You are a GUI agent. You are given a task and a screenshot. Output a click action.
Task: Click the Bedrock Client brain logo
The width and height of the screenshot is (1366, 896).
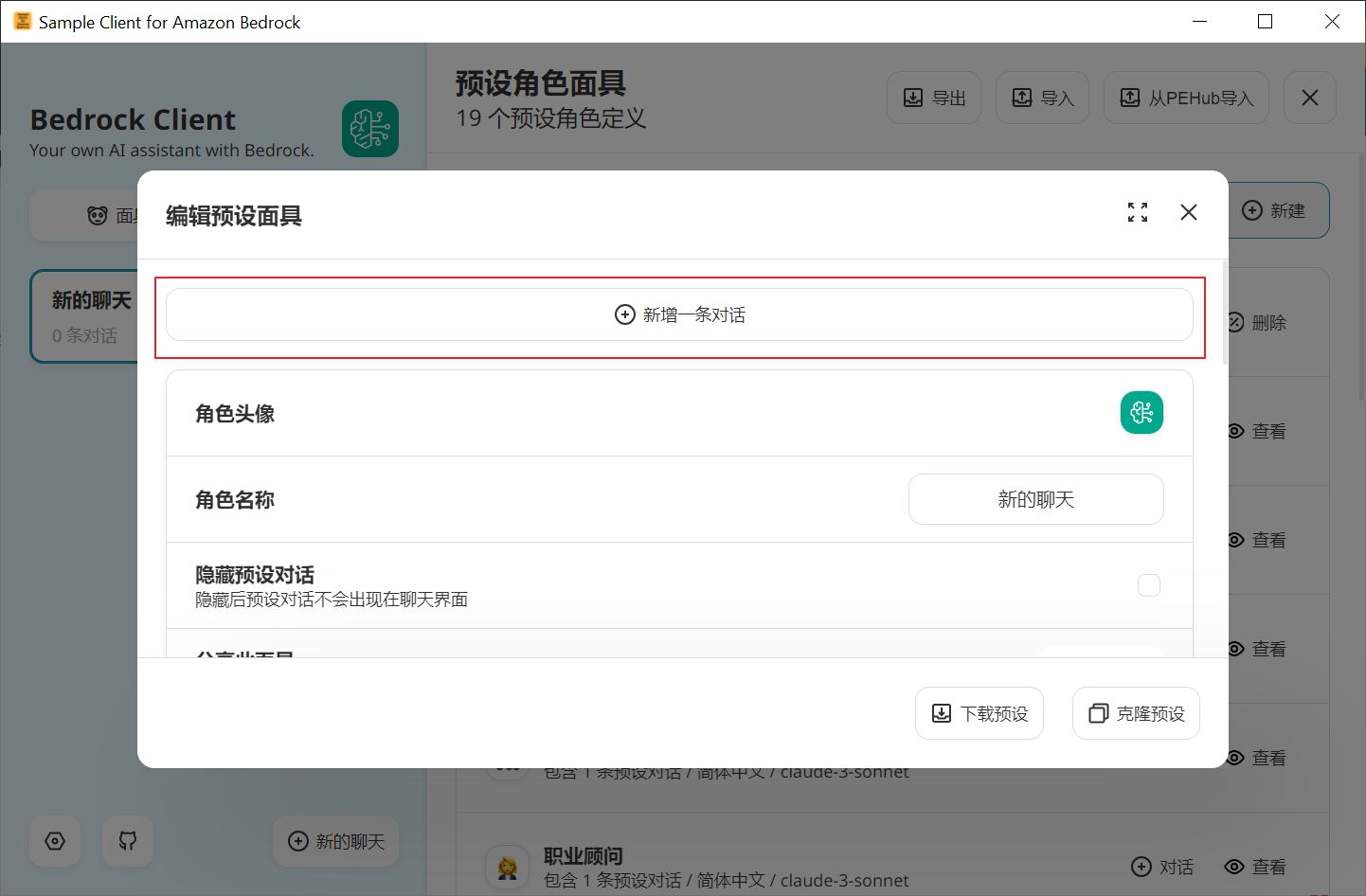[x=369, y=129]
